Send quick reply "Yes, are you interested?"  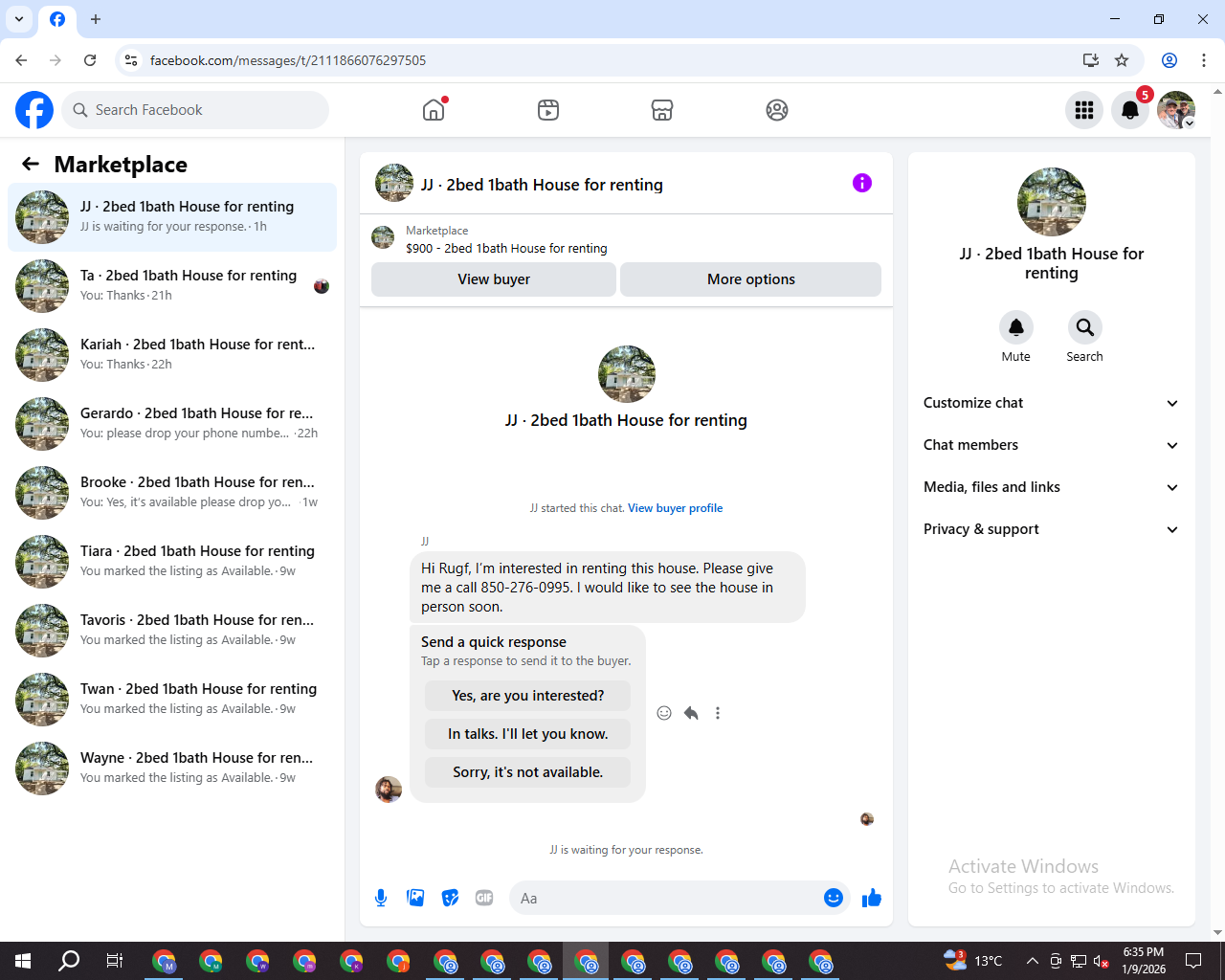coord(528,696)
